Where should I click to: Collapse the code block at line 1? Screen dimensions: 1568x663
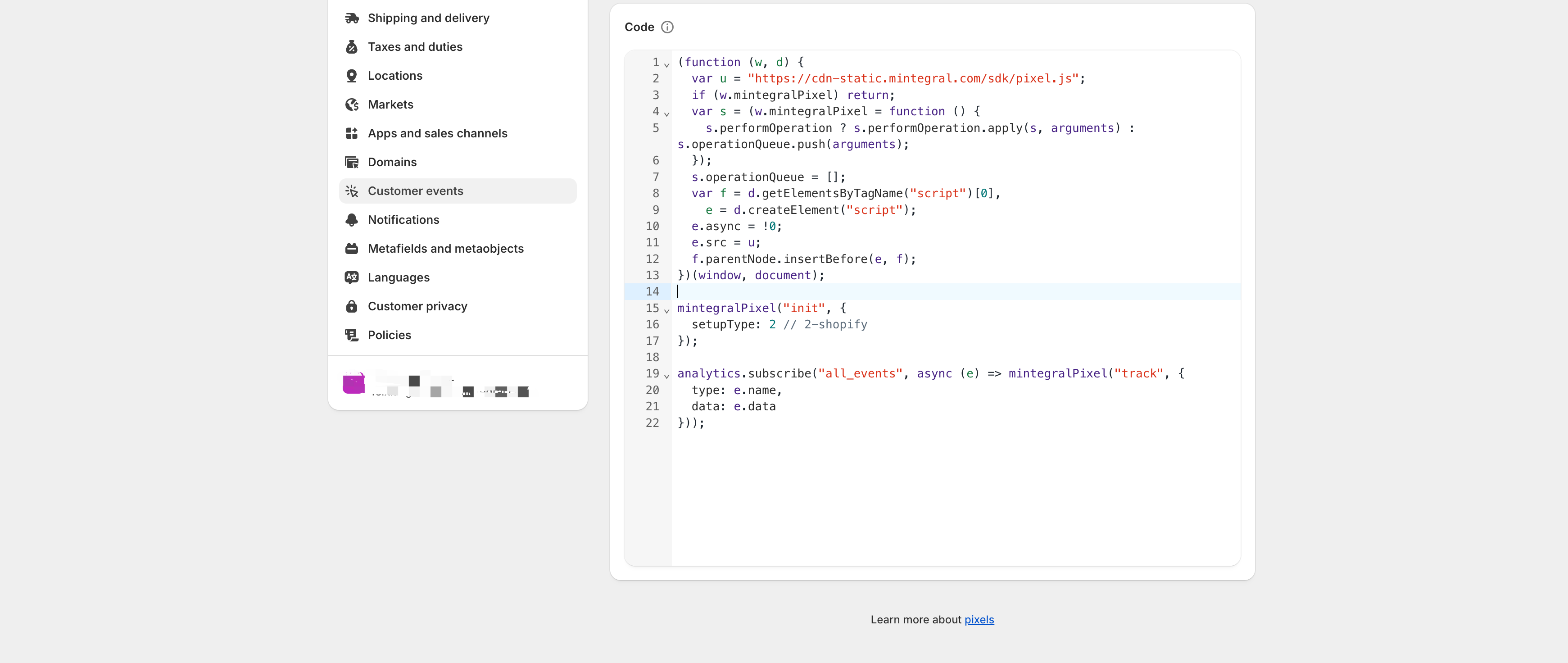point(667,64)
